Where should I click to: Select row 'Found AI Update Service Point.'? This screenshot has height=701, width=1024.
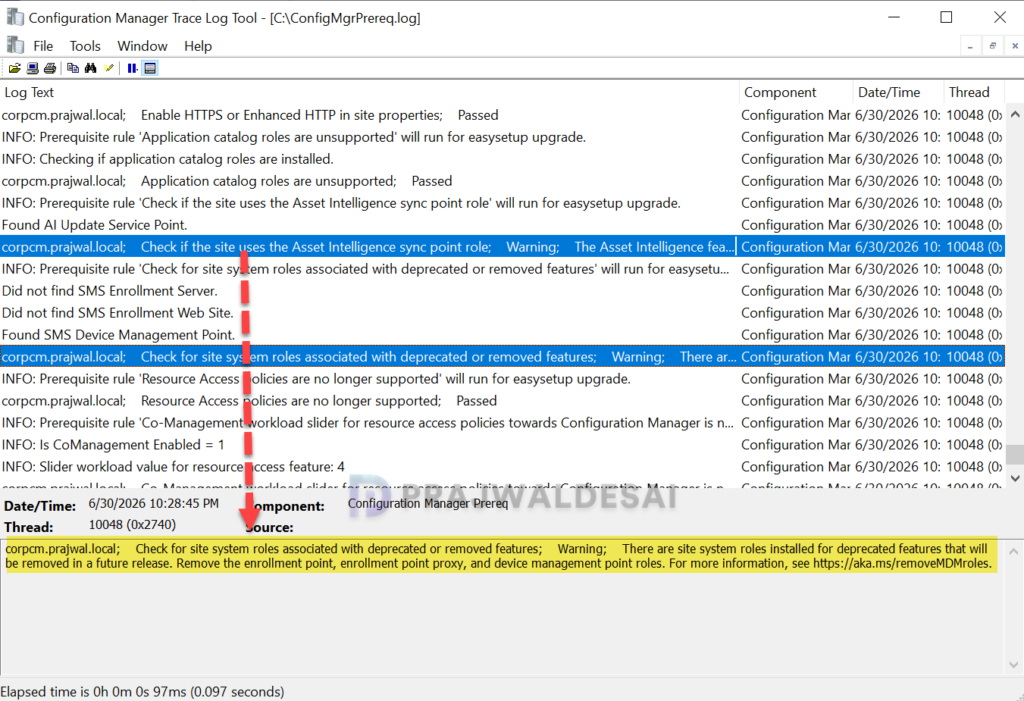(x=502, y=225)
